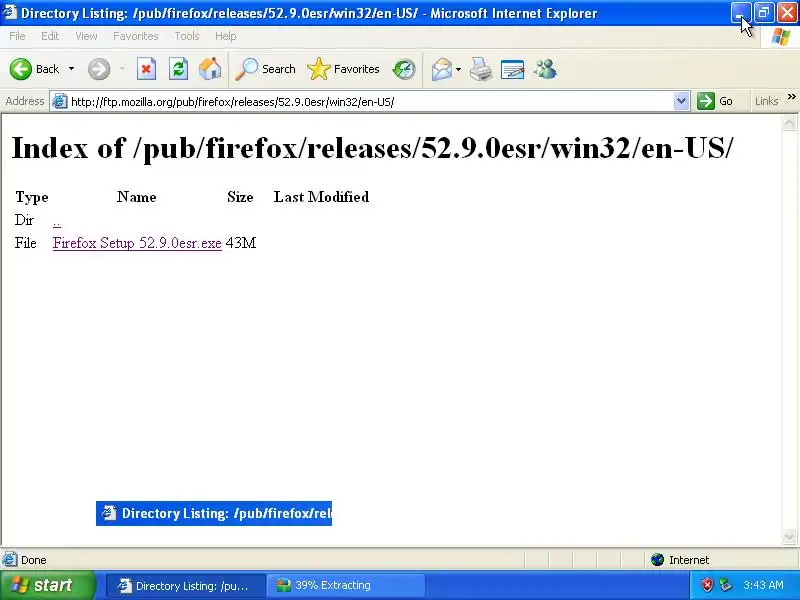Expand the Mail dropdown arrow

458,69
